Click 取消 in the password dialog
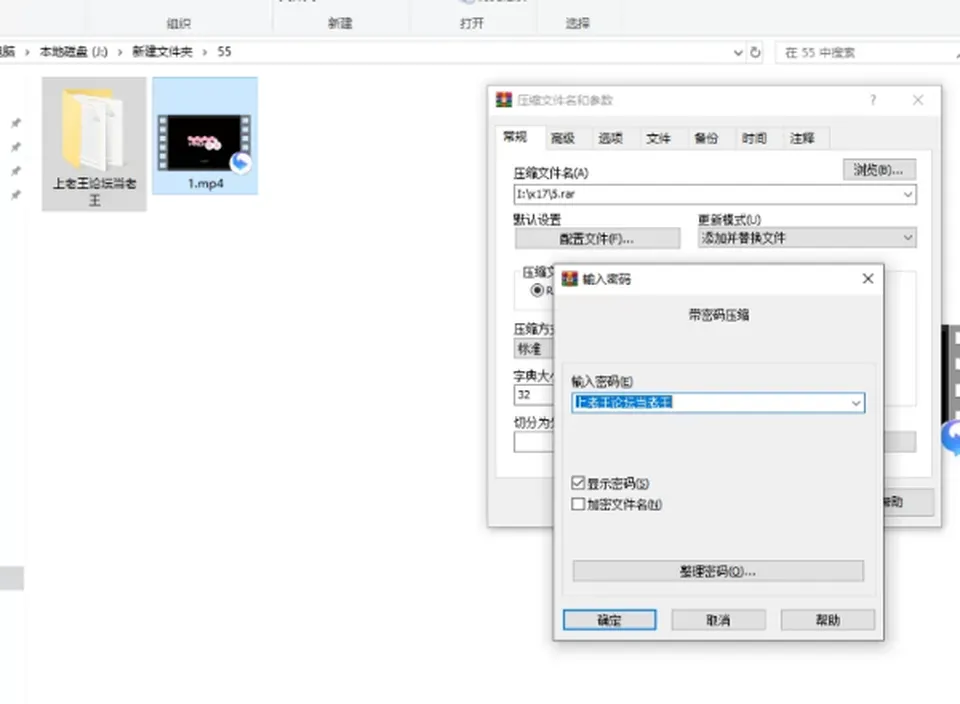The height and width of the screenshot is (704, 960). [718, 620]
